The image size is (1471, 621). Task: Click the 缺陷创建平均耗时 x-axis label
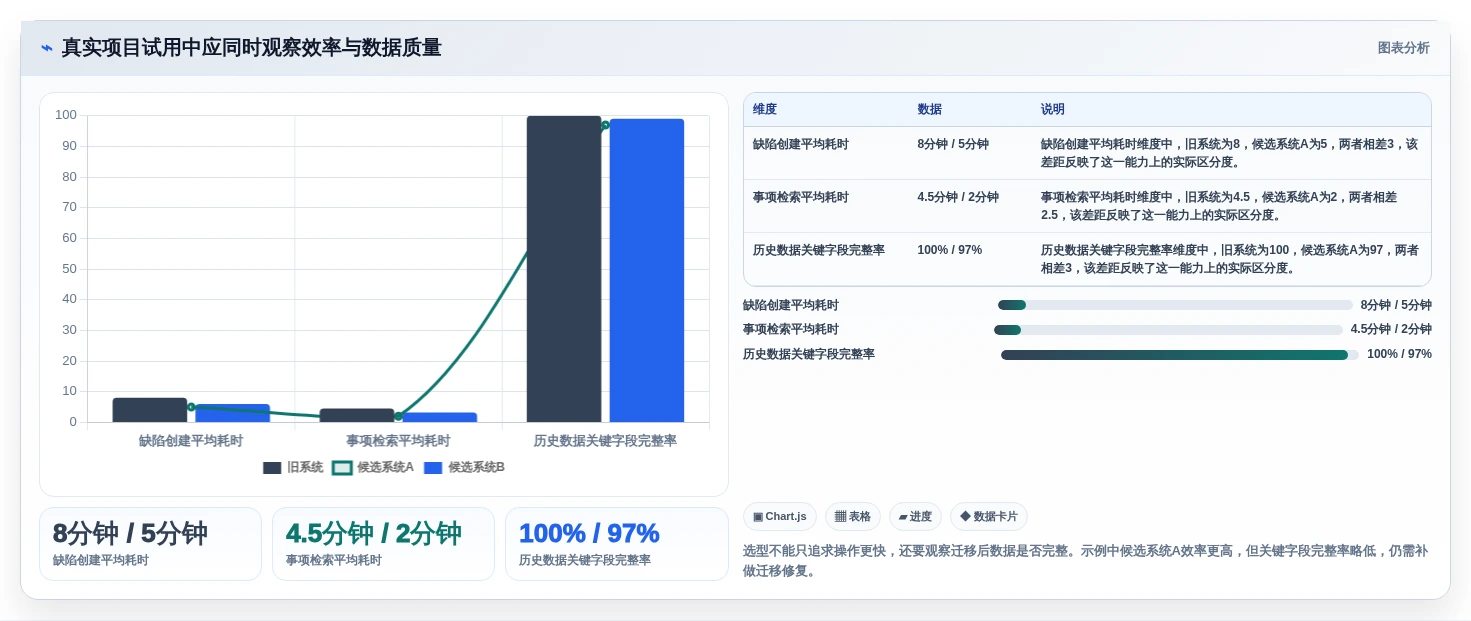click(191, 441)
